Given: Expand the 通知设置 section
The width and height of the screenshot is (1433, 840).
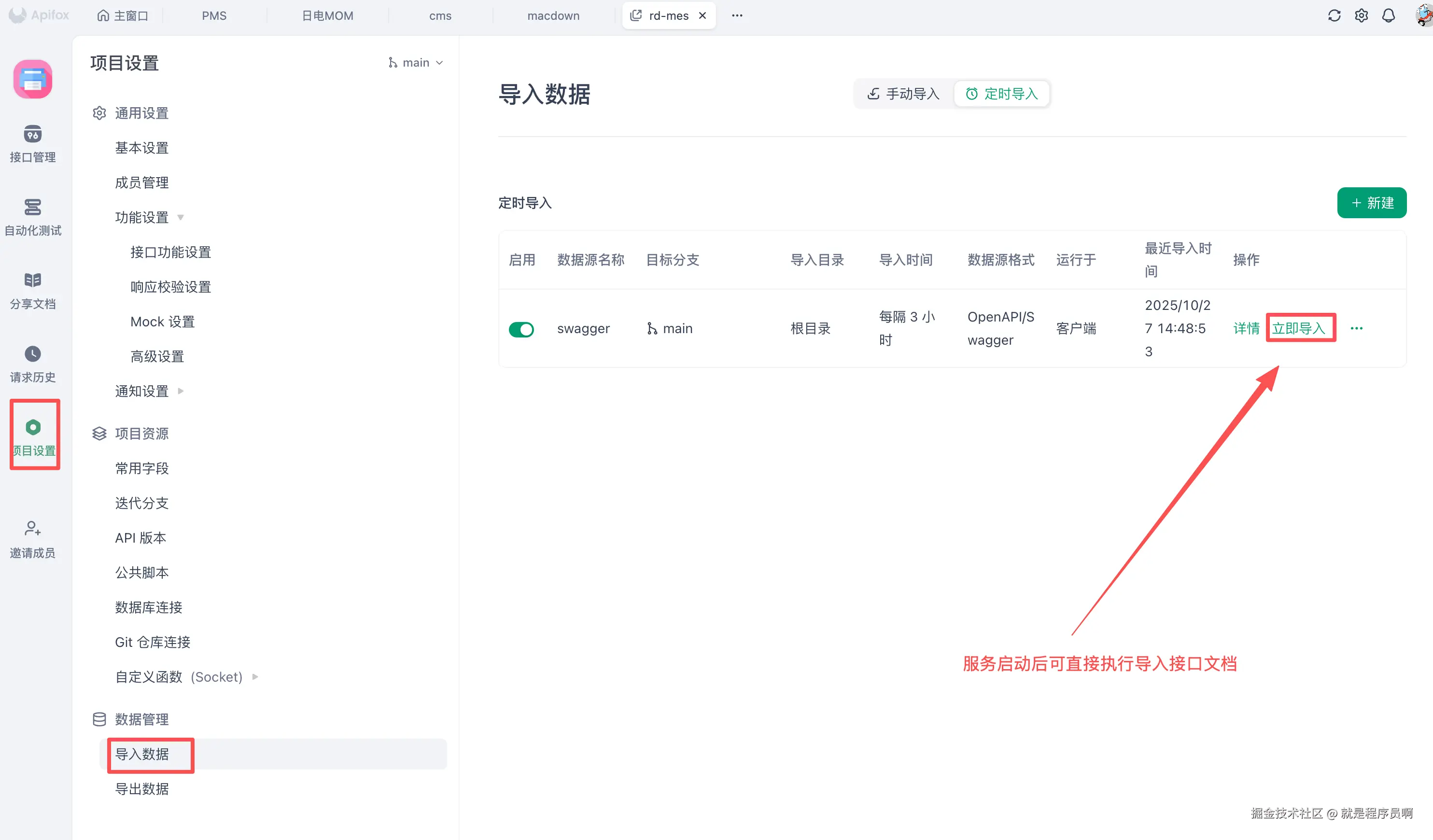Looking at the screenshot, I should pyautogui.click(x=180, y=391).
